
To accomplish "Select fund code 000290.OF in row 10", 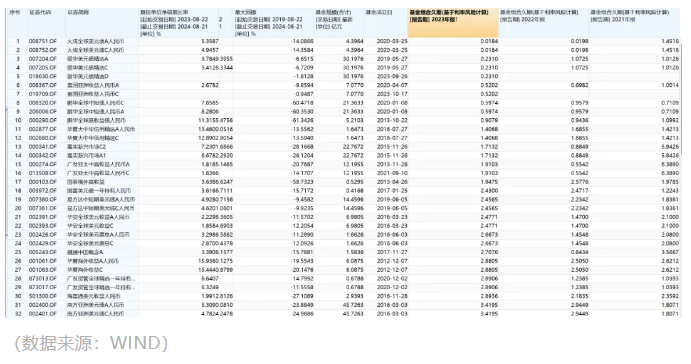I will 43,120.
